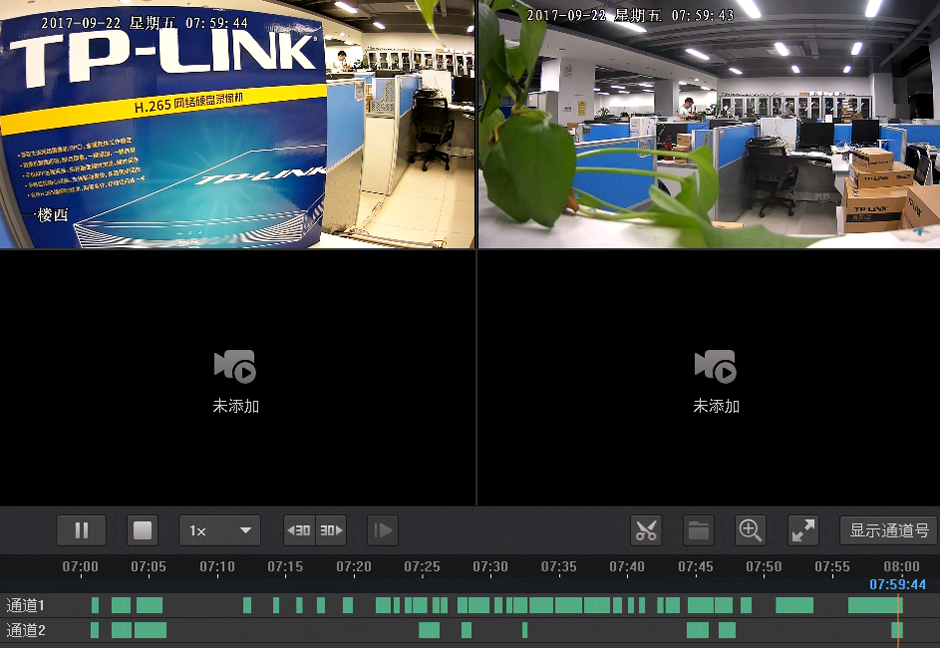Image resolution: width=940 pixels, height=648 pixels.
Task: Click the 07:10 timeline mark
Action: tap(217, 566)
